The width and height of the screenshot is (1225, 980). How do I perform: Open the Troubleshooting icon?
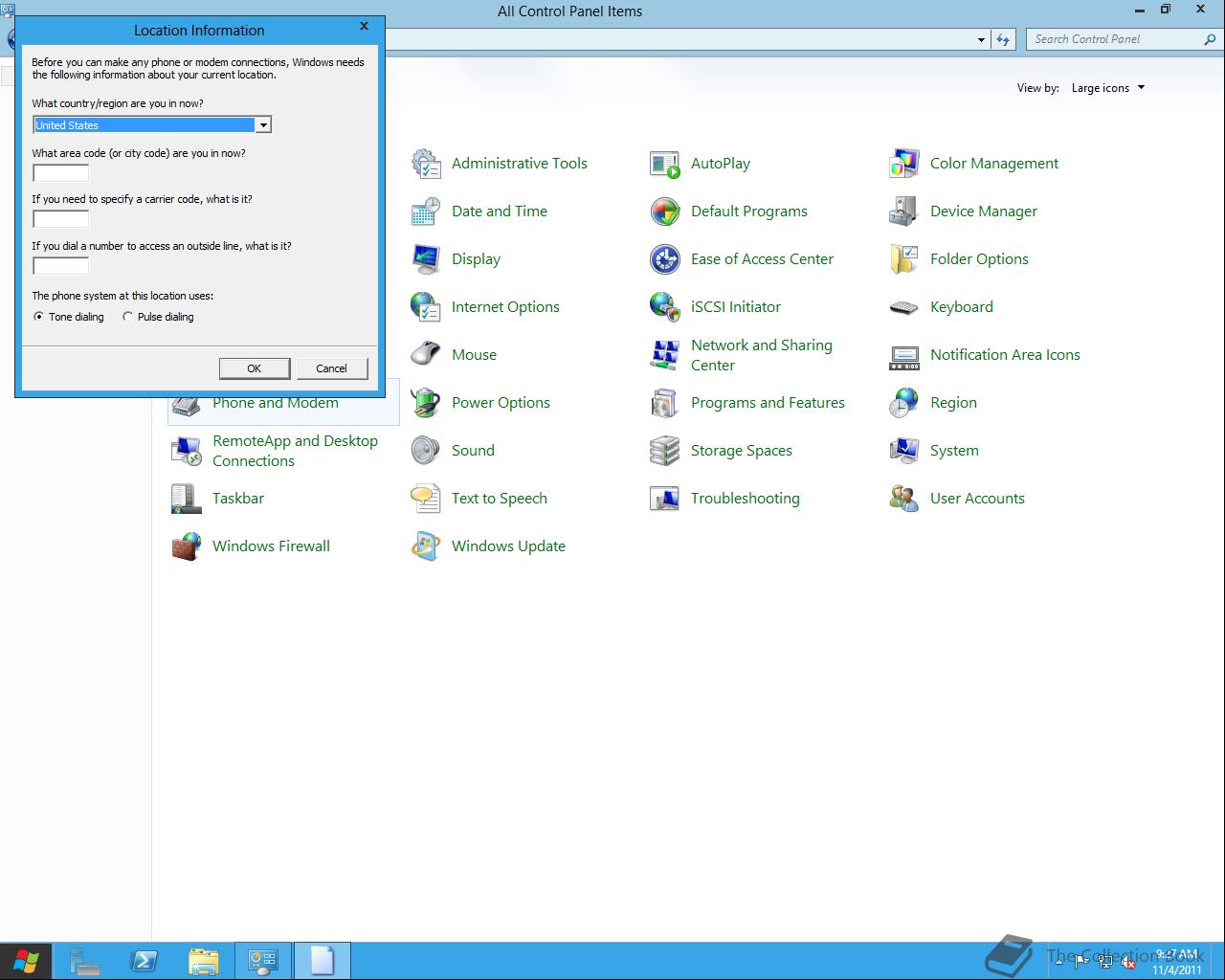(x=665, y=499)
